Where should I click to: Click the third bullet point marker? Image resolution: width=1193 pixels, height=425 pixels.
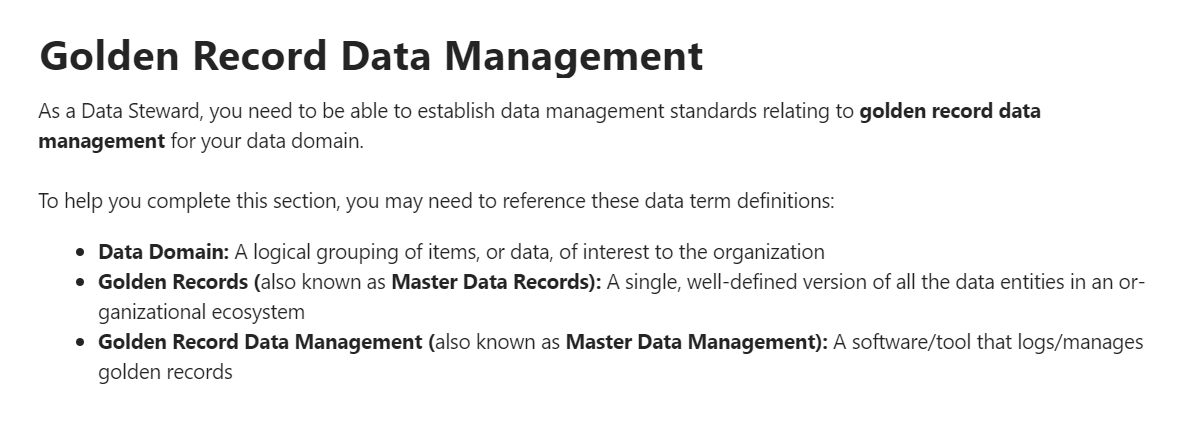click(82, 343)
